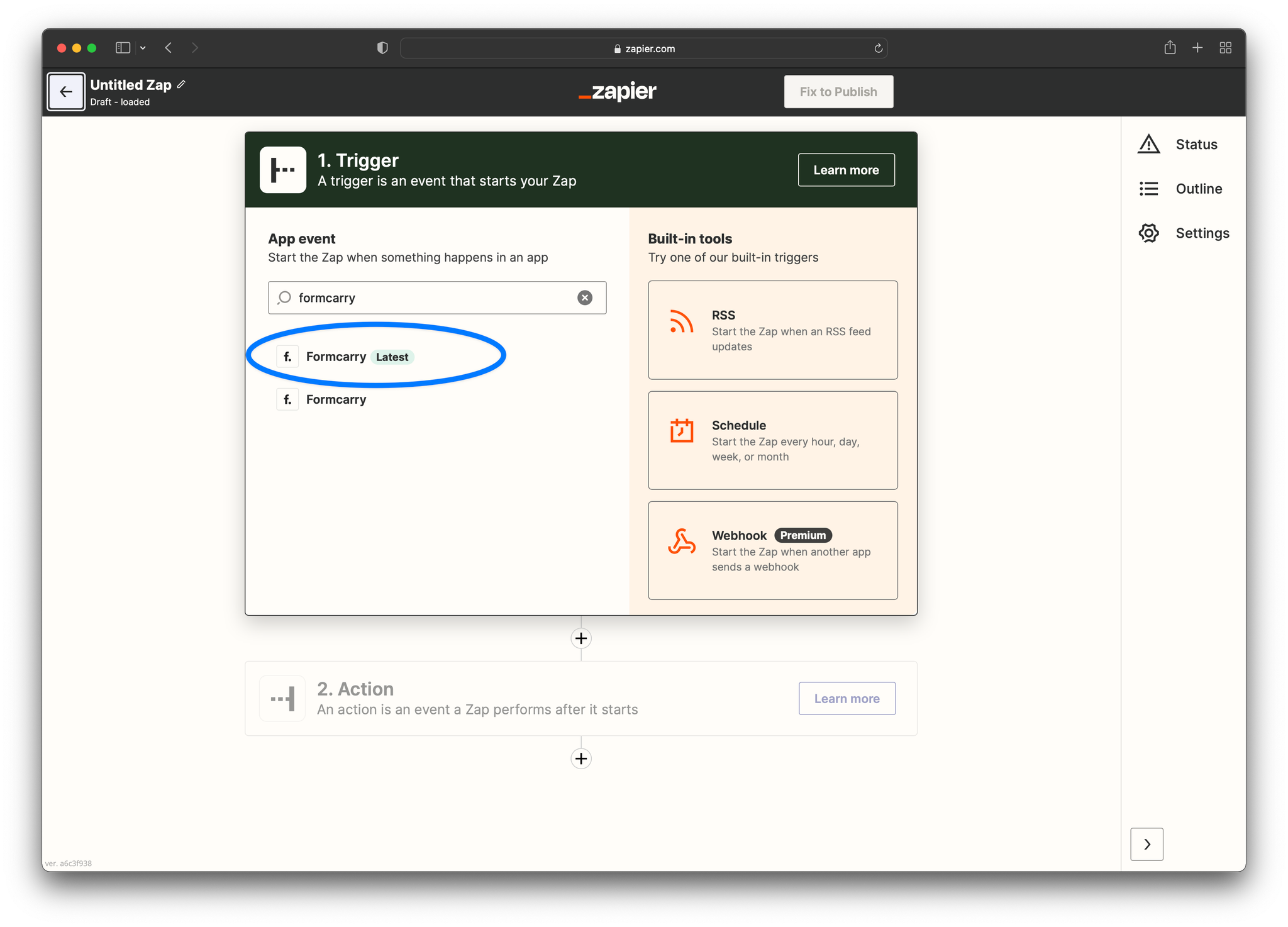Click the logo of the older Formcarry app
The width and height of the screenshot is (1288, 927).
pyautogui.click(x=287, y=399)
